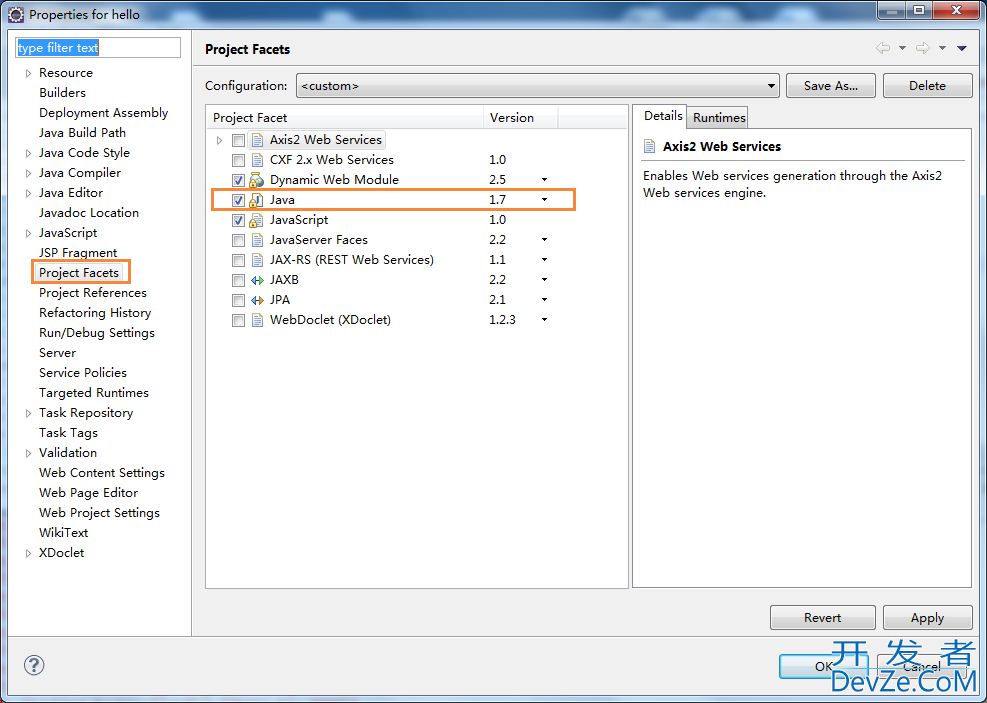Click the Delete configuration button

pos(927,86)
